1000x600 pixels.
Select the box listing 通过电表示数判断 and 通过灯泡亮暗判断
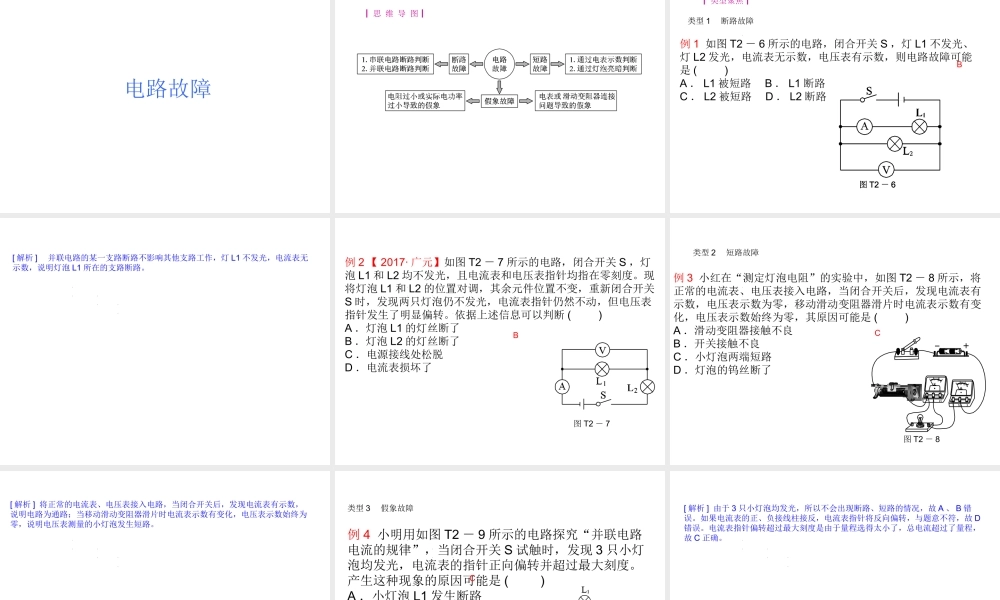603,64
